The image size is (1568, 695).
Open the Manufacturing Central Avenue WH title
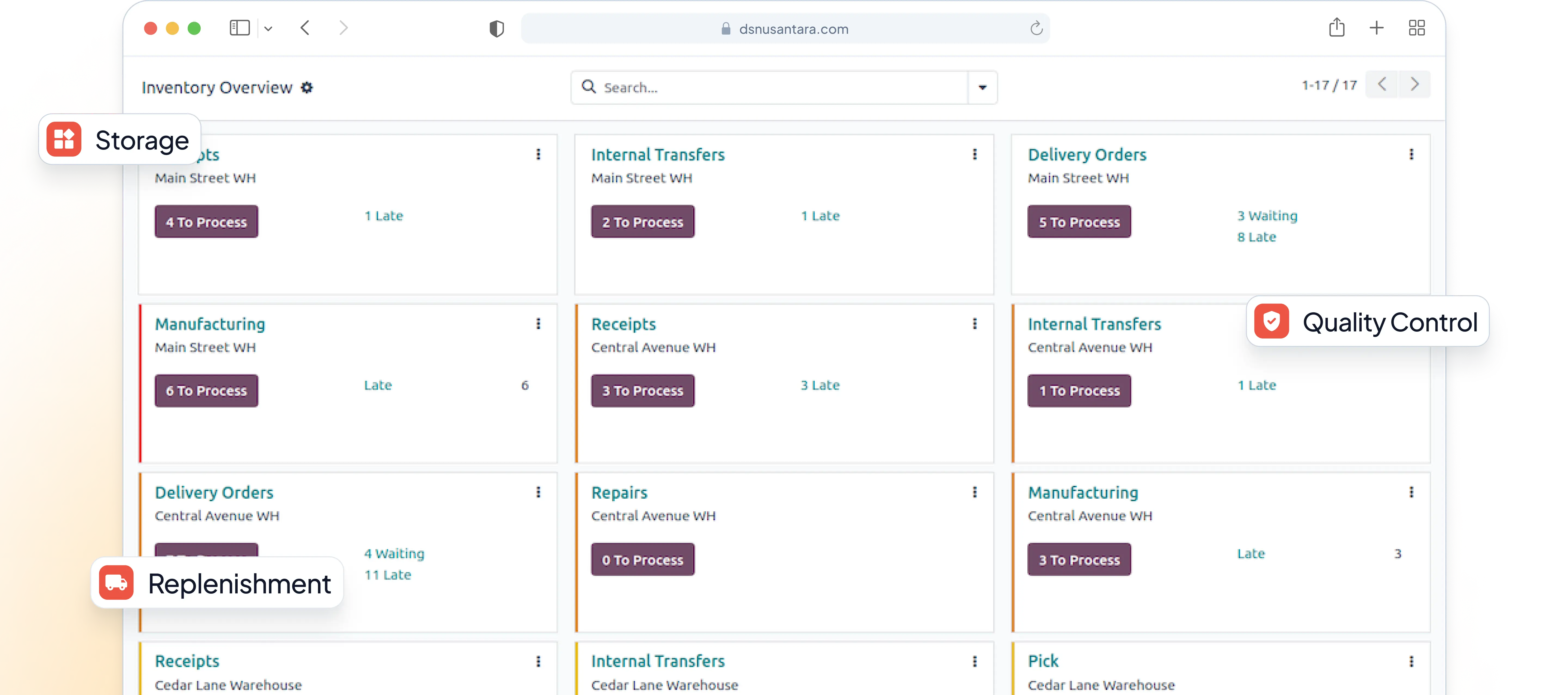[x=1083, y=492]
